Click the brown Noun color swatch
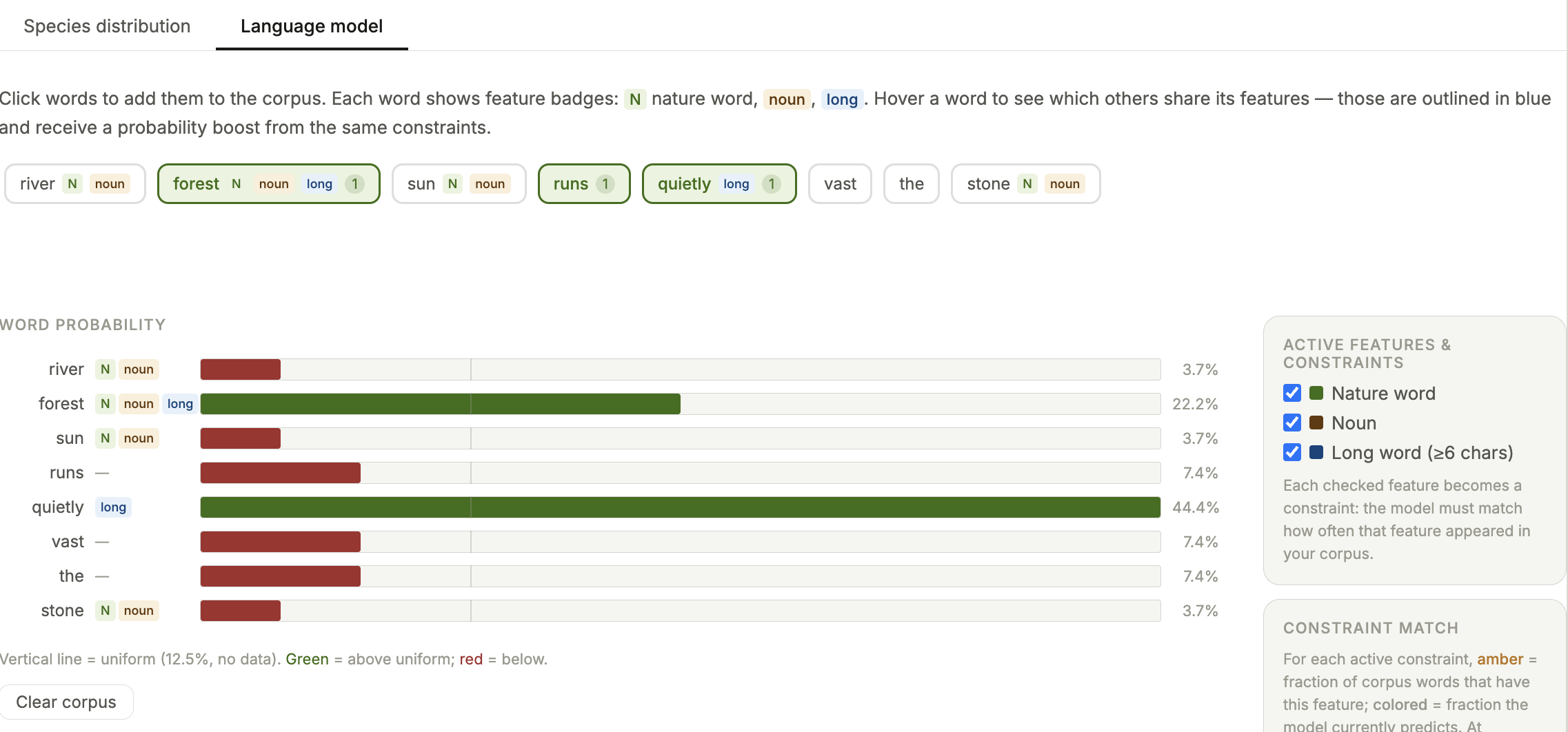The height and width of the screenshot is (732, 1568). tap(1316, 423)
